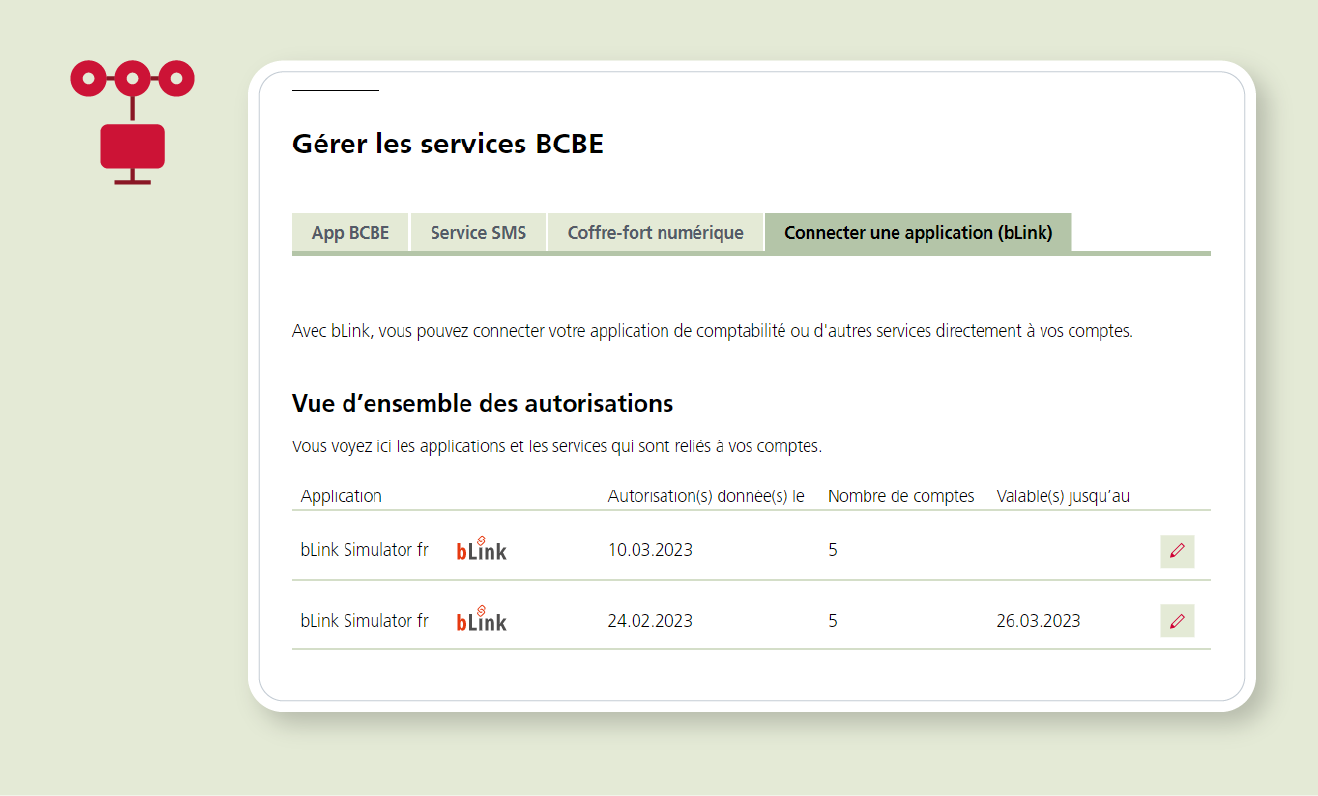The width and height of the screenshot is (1318, 796).
Task: Switch to the App BCBE tab
Action: [350, 233]
